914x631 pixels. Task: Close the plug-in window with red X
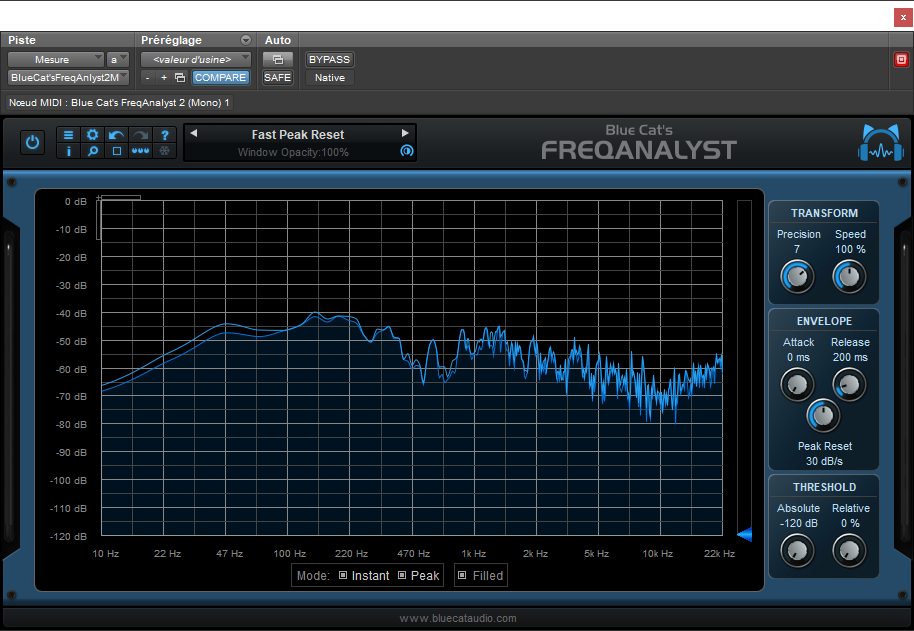903,17
